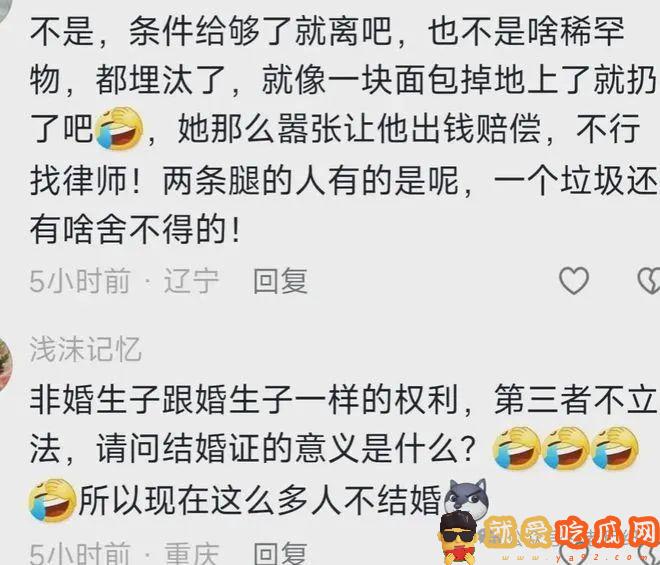The image size is (660, 565).
Task: Reply to the Chongqing comment via 回复
Action: (x=280, y=553)
